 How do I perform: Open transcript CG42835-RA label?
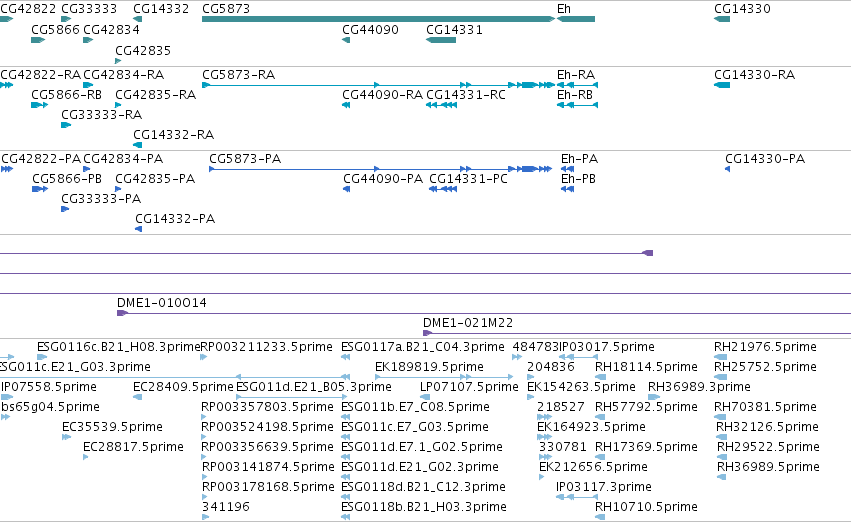155,94
